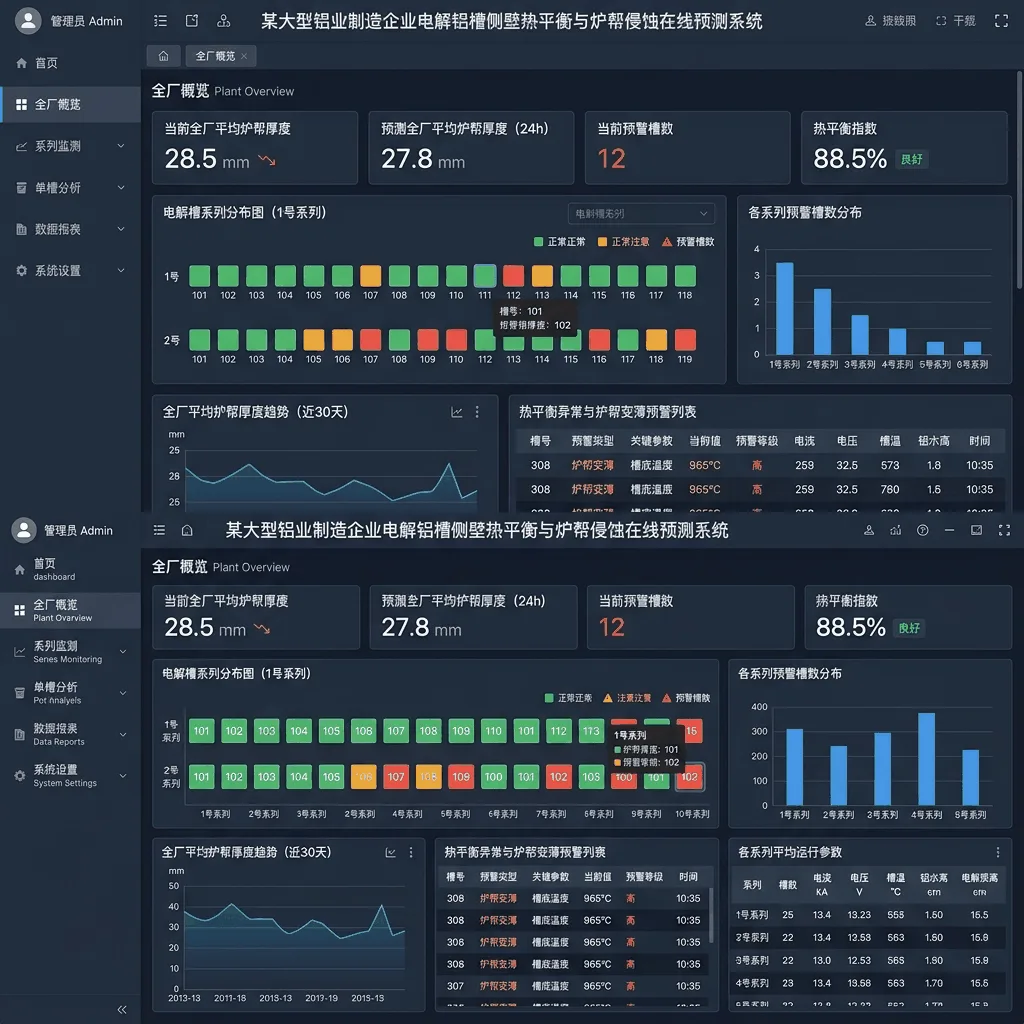Toggle the green 正常正常 legend item, top window
This screenshot has height=1024, width=1024.
click(560, 242)
